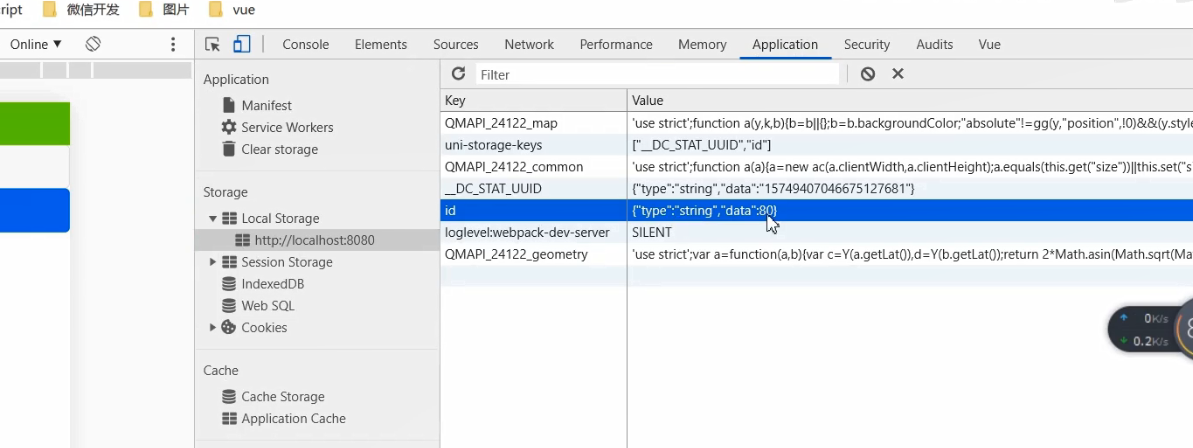Open the three-dot more options menu
This screenshot has height=448, width=1193.
tap(173, 44)
